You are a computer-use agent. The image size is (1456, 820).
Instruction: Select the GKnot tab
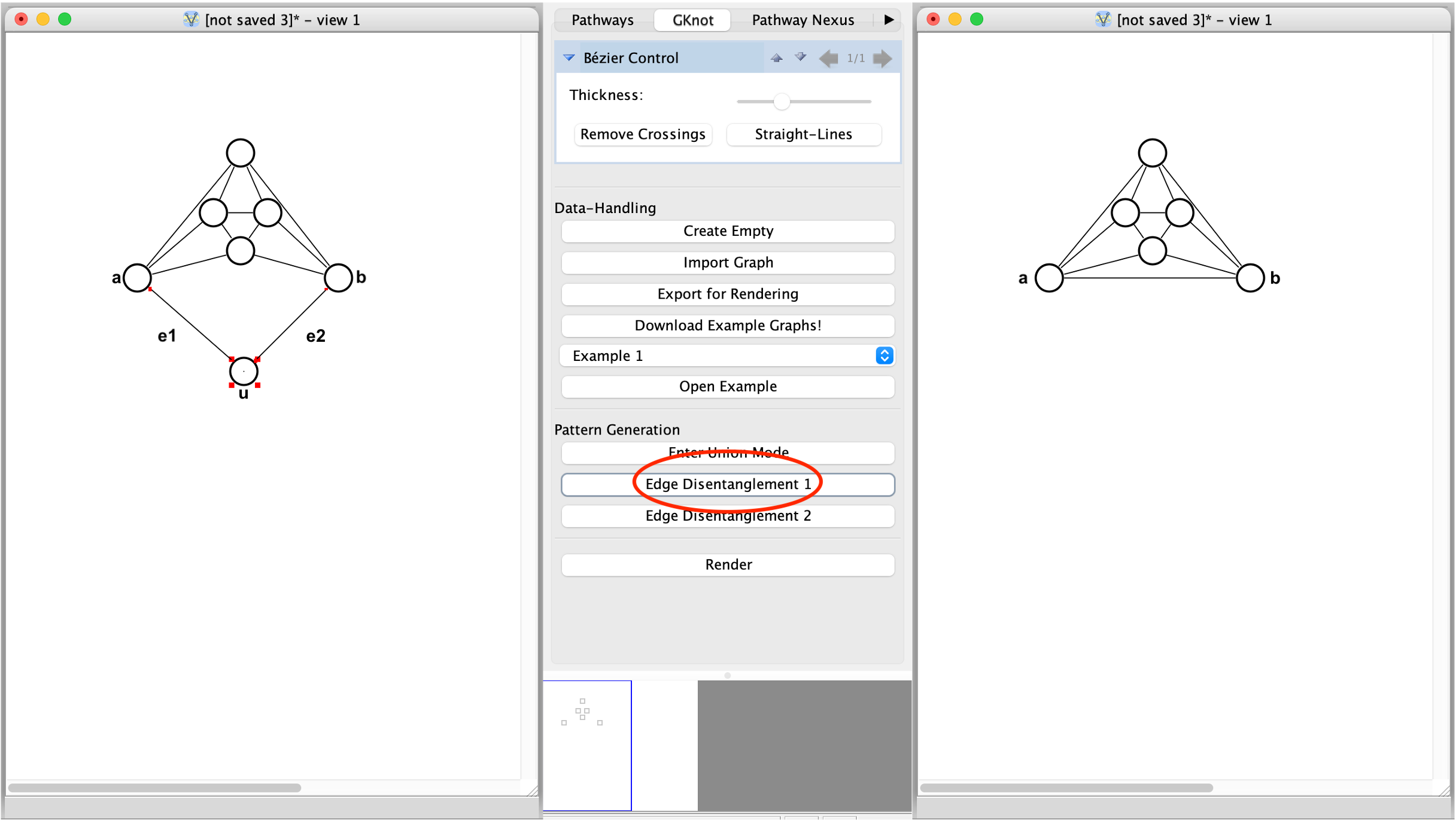(x=692, y=20)
